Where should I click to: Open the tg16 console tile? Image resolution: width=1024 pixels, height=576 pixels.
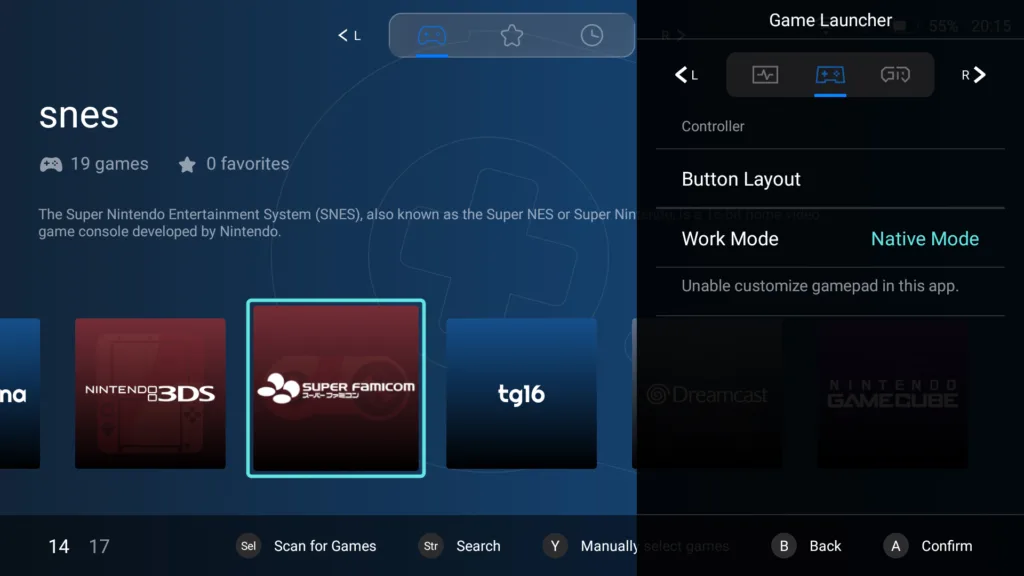521,393
